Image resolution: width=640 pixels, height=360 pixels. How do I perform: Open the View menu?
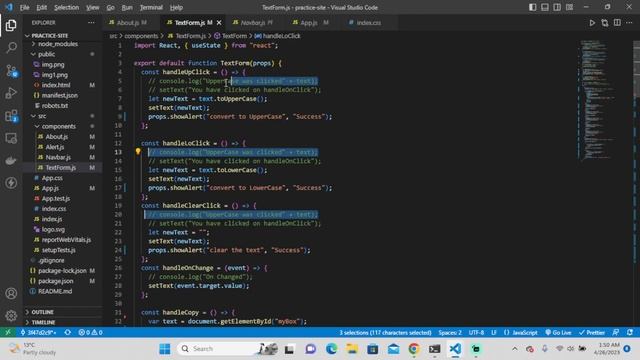point(93,7)
